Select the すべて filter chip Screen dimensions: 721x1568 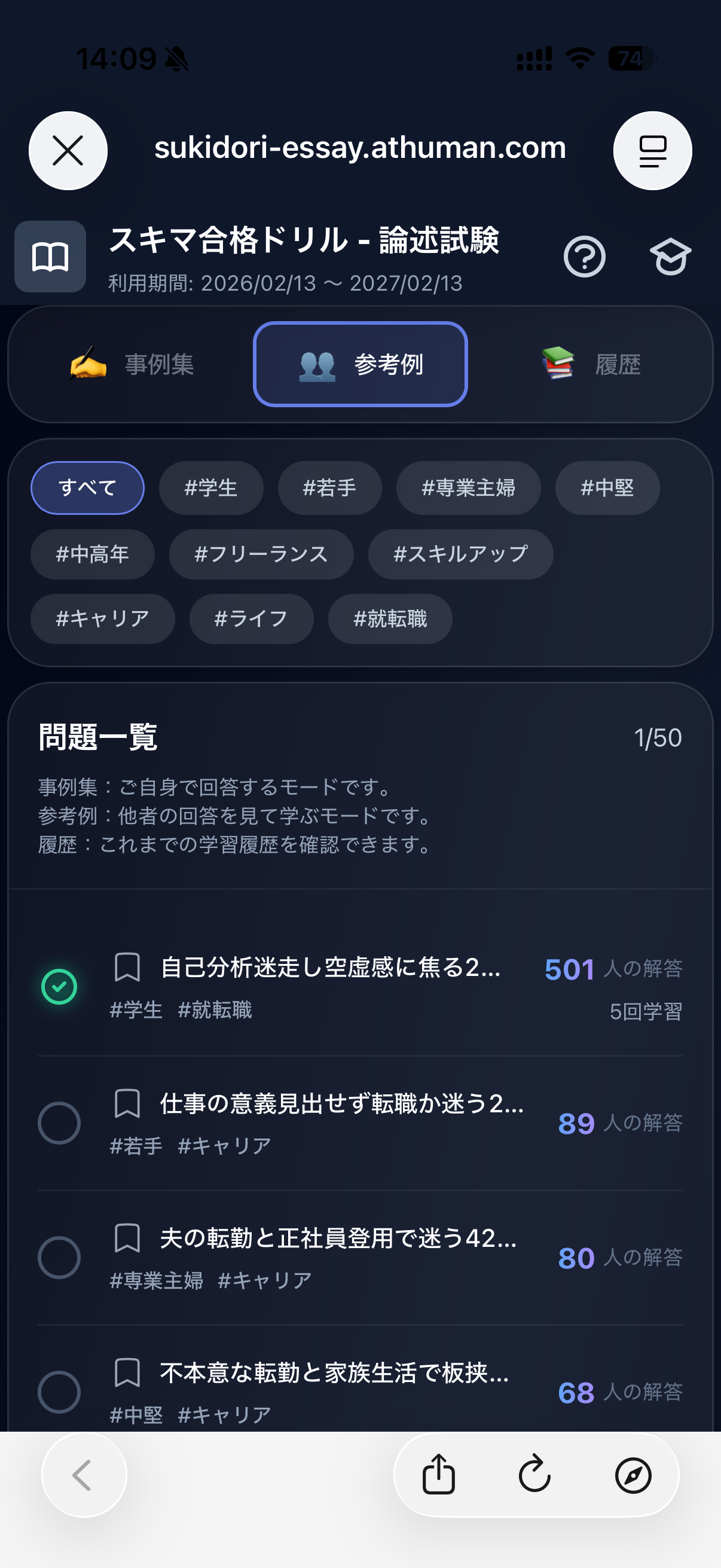(x=87, y=487)
